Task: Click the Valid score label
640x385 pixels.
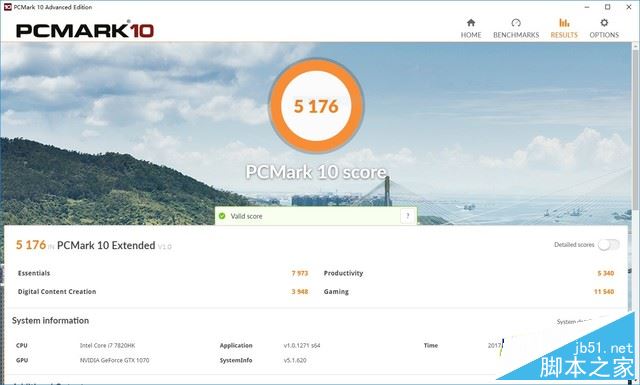Action: pos(247,216)
